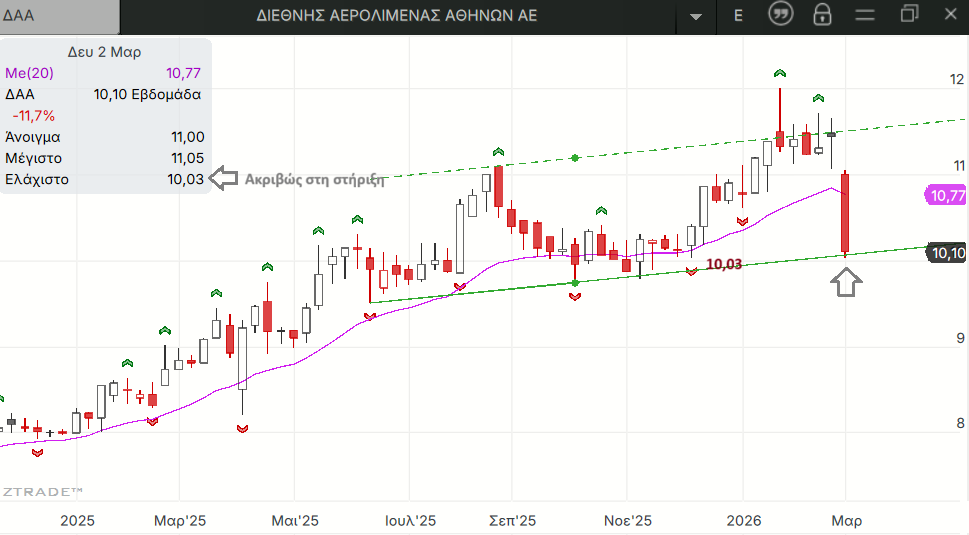Select the 'Ακριβώς στη στήριξη' text annotation
Viewport: 969px width, 535px height.
click(315, 180)
